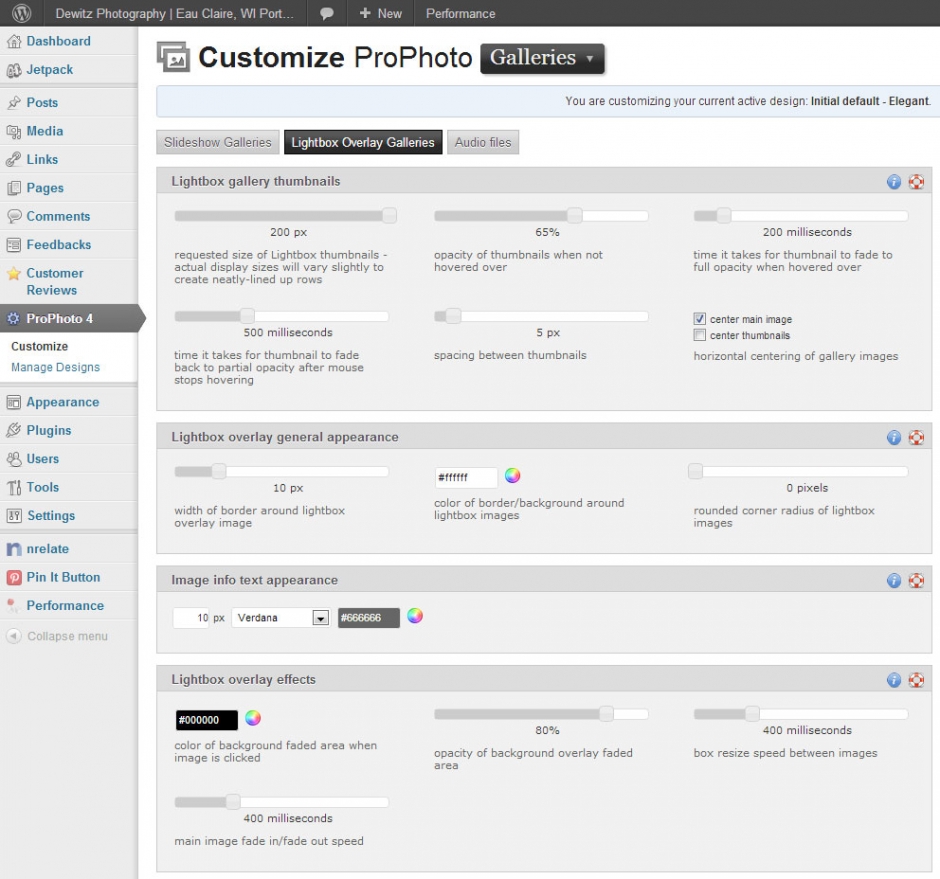
Task: Click the Jetpack sidebar icon
Action: click(x=14, y=70)
